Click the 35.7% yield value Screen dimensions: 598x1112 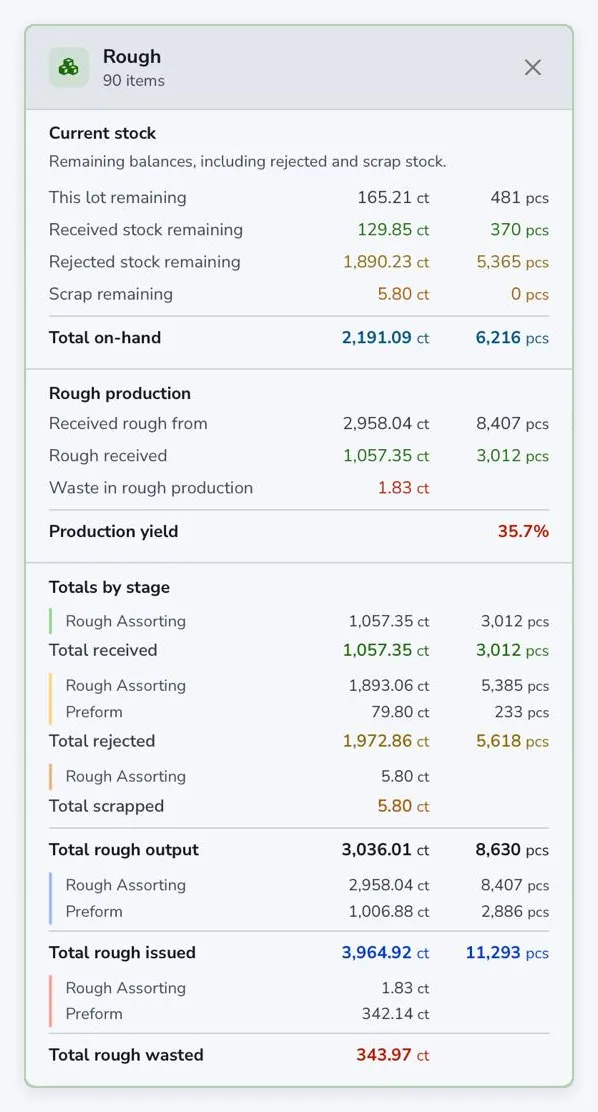coord(523,531)
